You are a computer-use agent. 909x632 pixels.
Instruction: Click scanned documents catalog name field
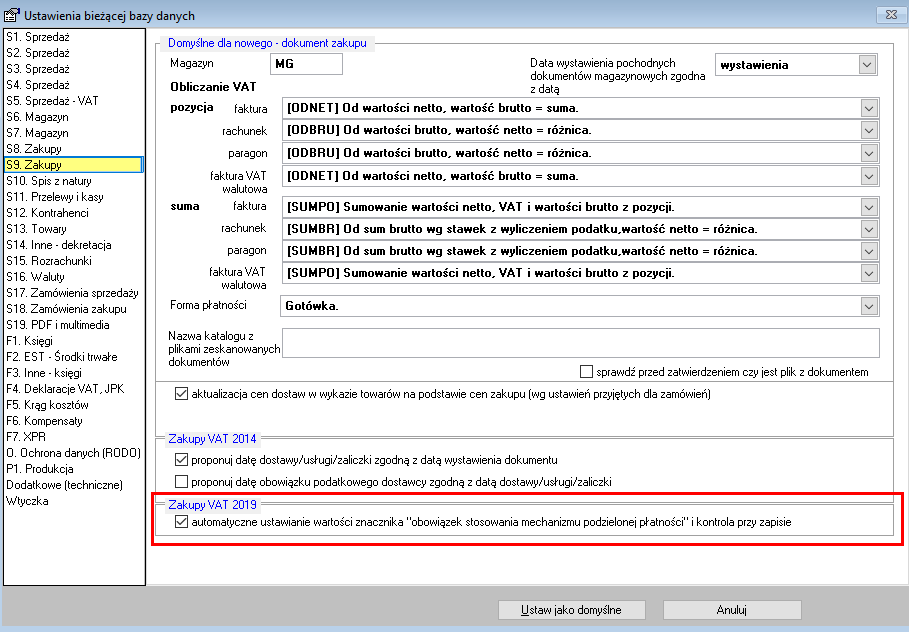point(580,343)
